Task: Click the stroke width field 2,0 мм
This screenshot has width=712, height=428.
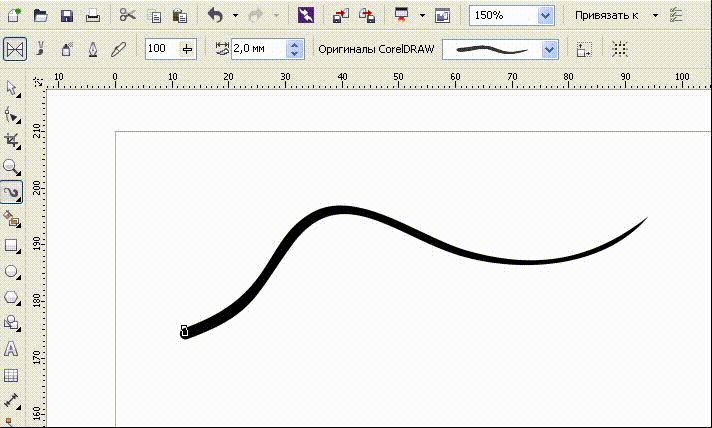Action: [x=259, y=49]
